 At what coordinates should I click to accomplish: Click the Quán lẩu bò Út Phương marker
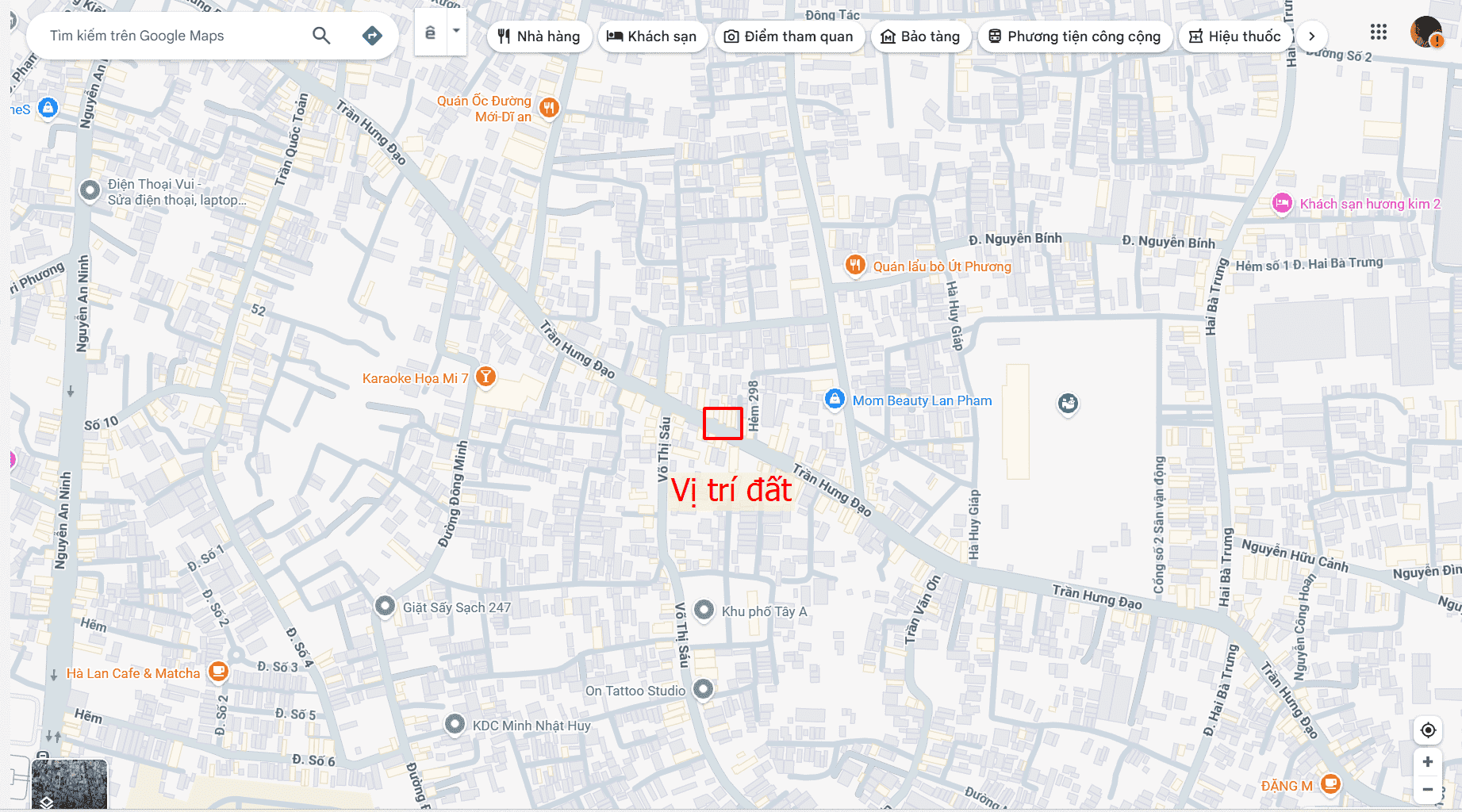(x=854, y=266)
